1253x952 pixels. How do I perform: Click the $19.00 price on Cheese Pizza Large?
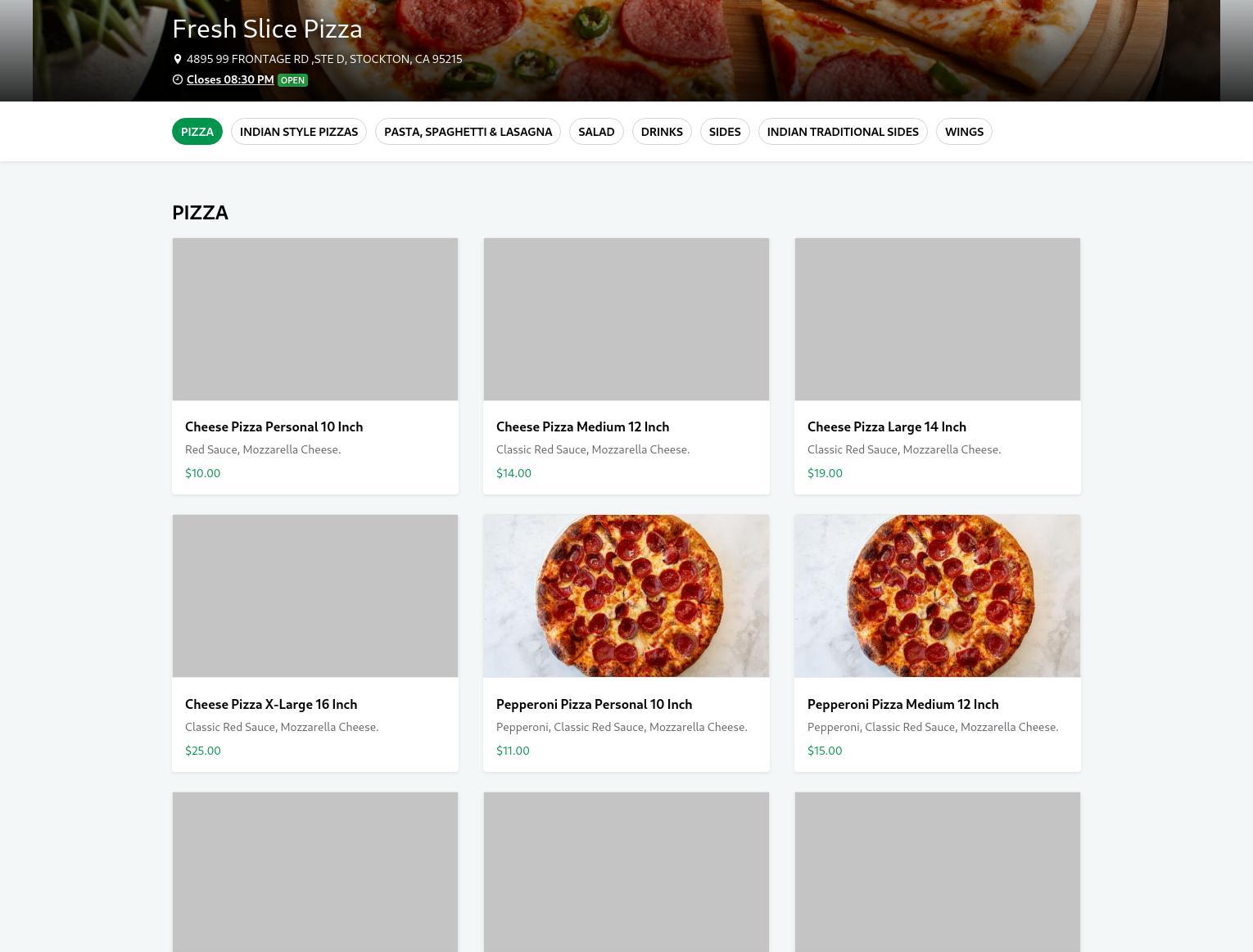click(825, 473)
